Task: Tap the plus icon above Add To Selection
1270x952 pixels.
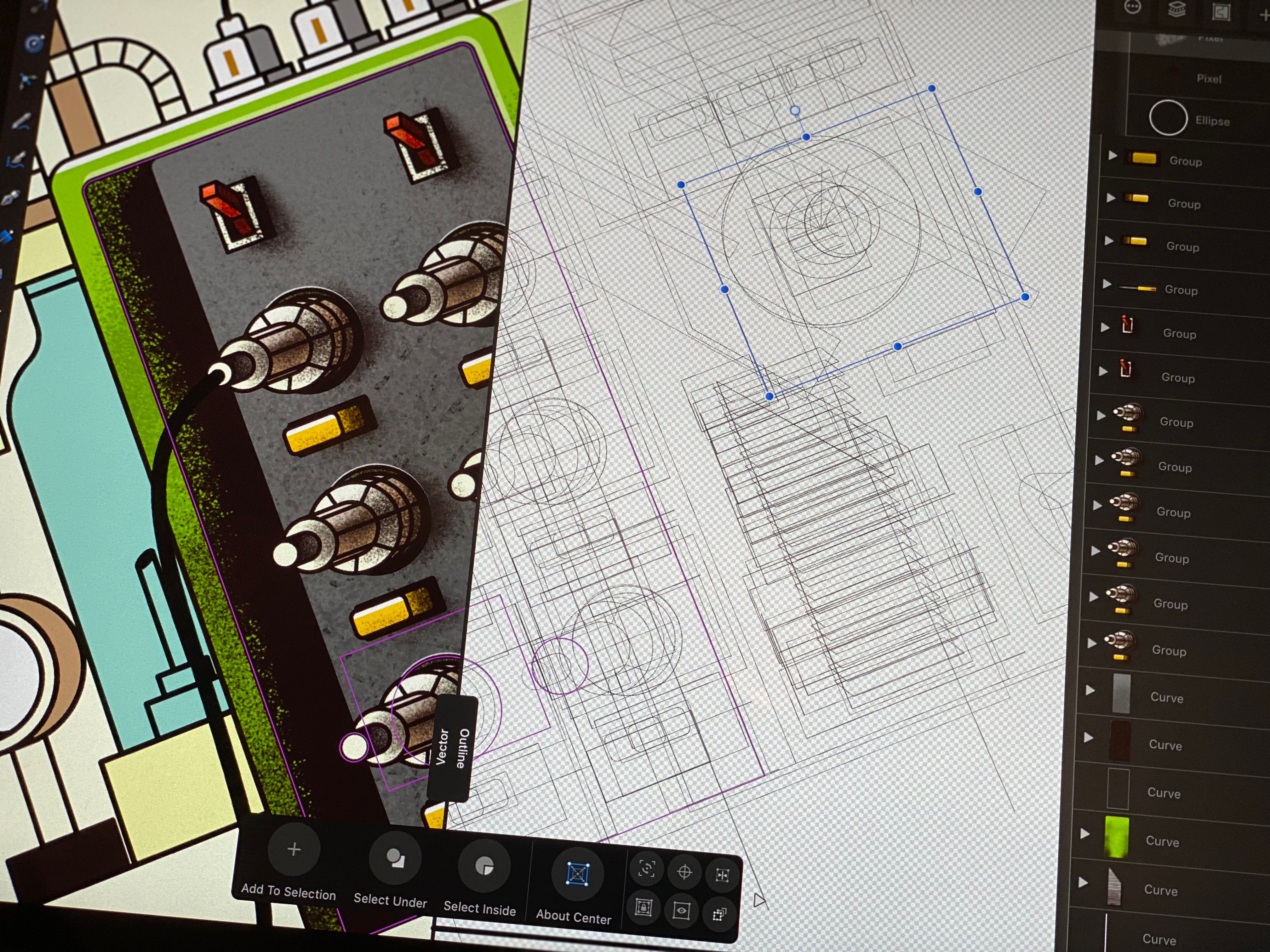Action: point(294,849)
